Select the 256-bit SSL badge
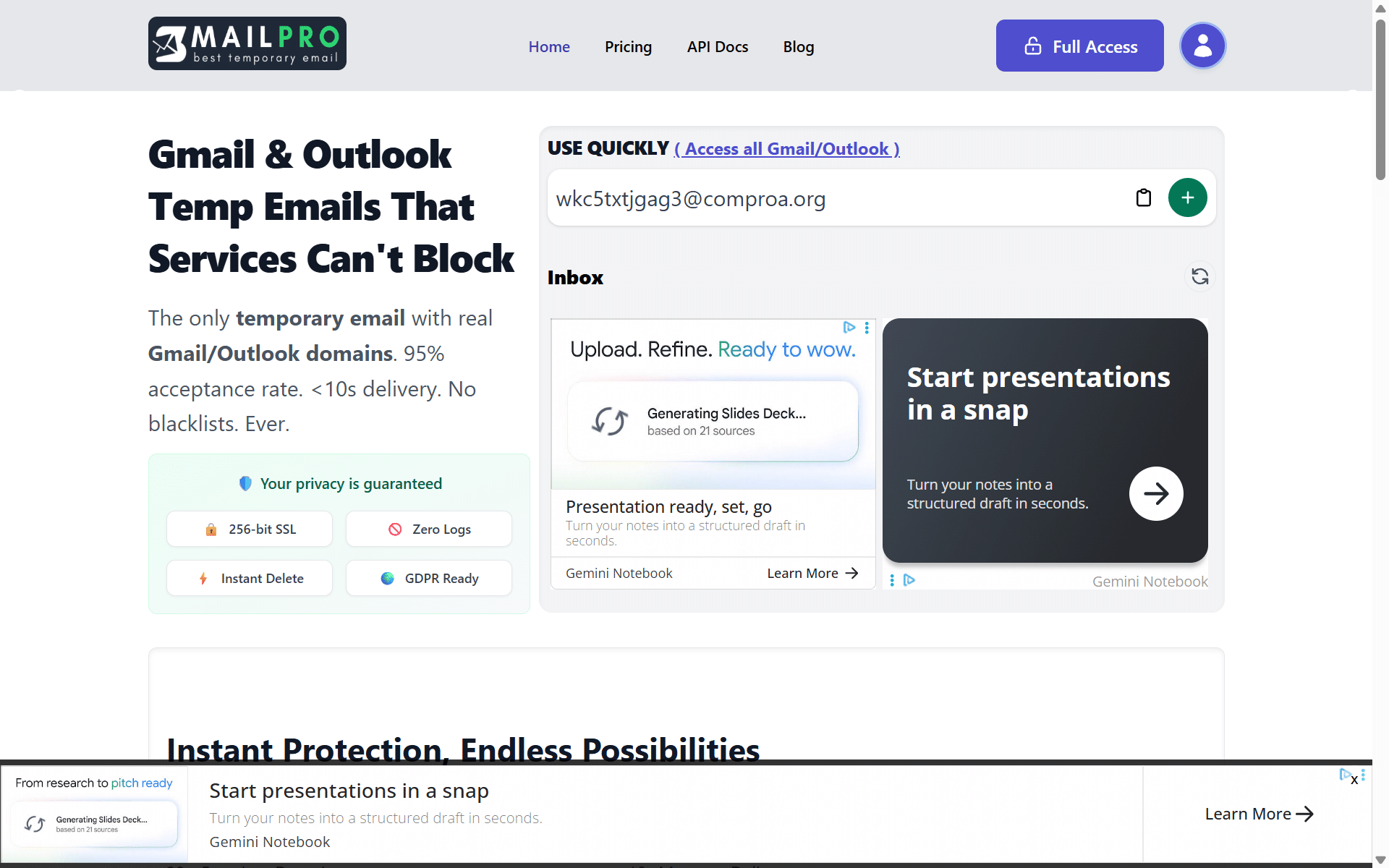1389x868 pixels. pos(250,529)
